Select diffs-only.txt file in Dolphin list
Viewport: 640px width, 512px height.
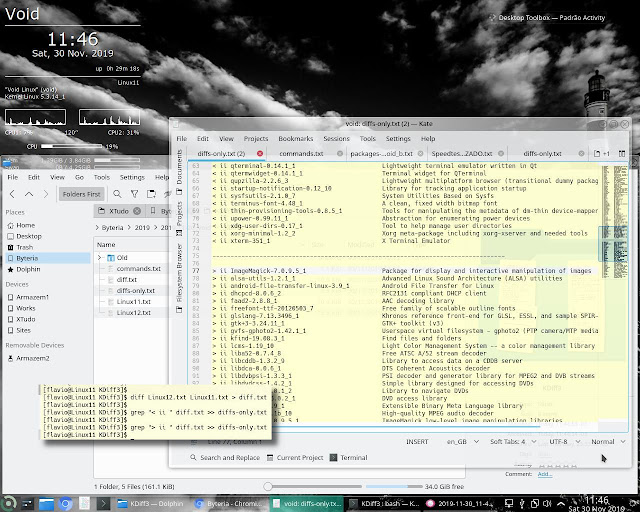(x=136, y=291)
